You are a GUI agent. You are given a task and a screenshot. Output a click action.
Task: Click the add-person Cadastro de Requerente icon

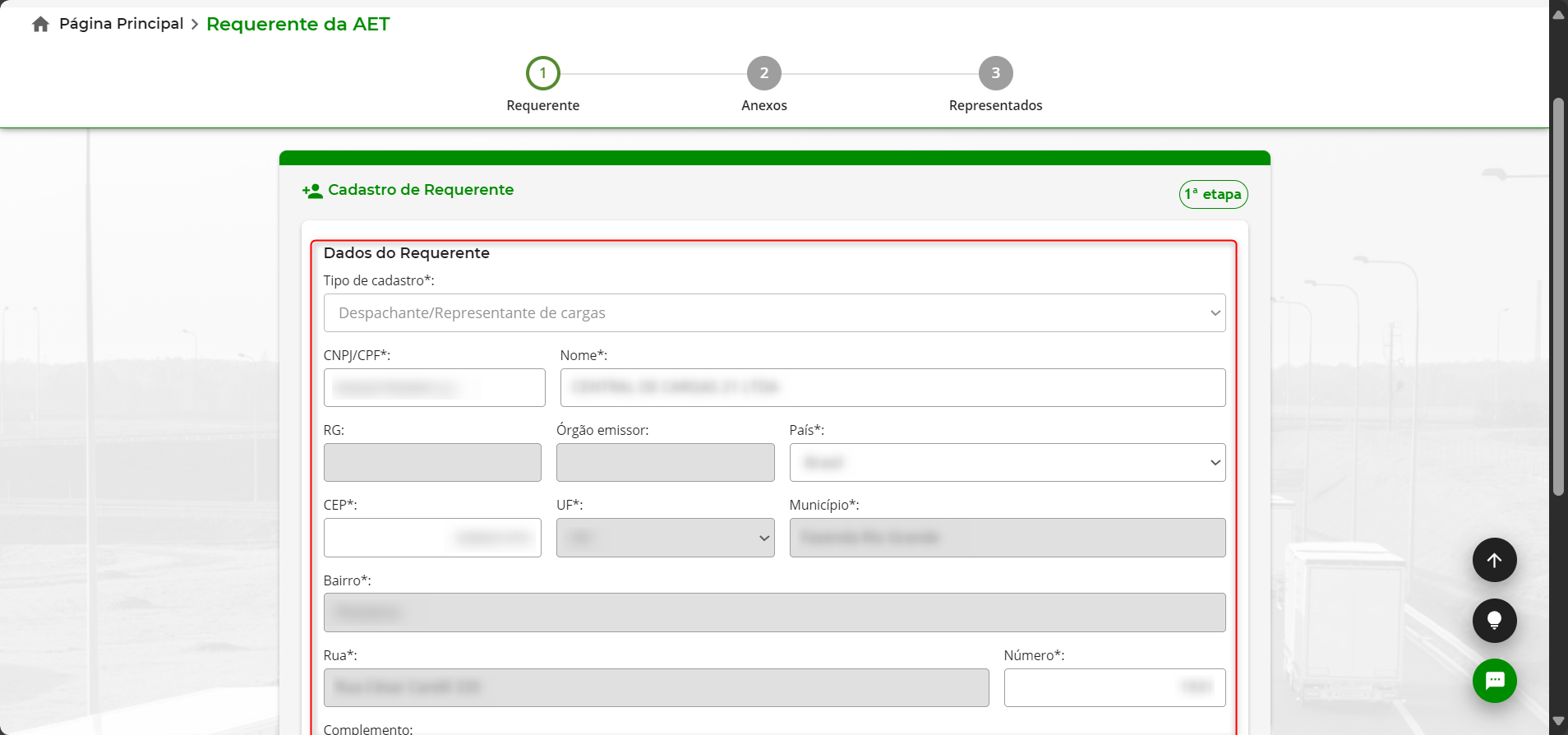[312, 191]
